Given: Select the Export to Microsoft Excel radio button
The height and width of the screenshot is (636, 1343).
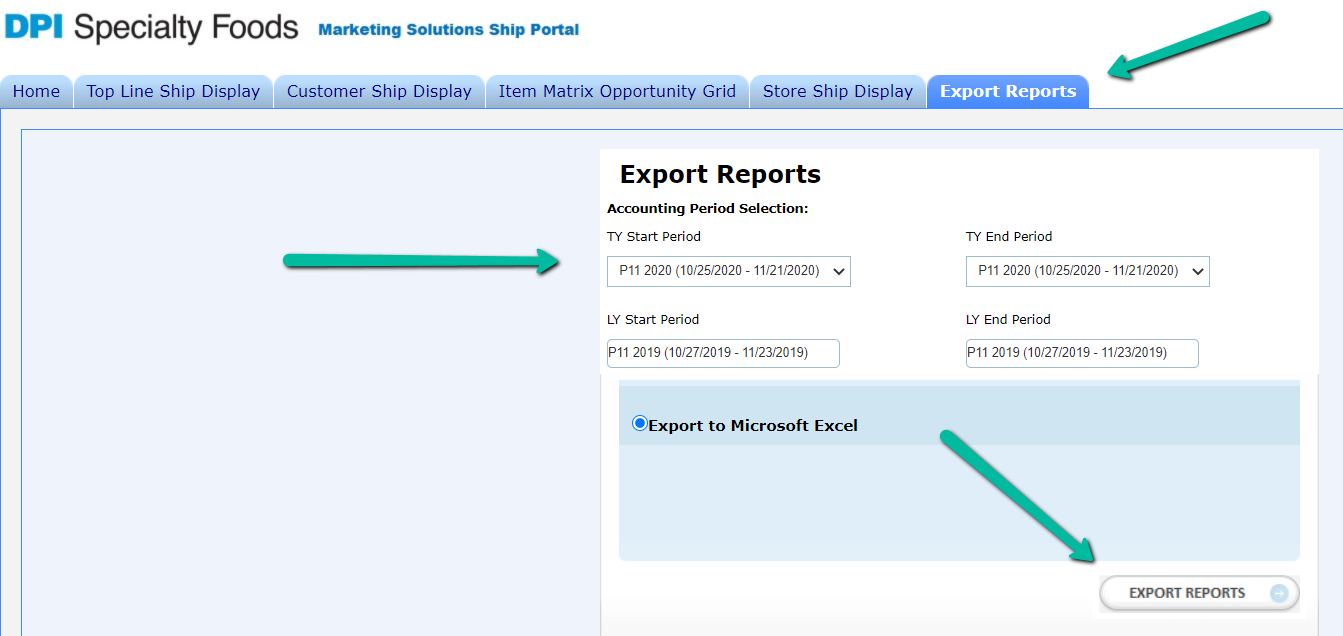Looking at the screenshot, I should [x=640, y=424].
